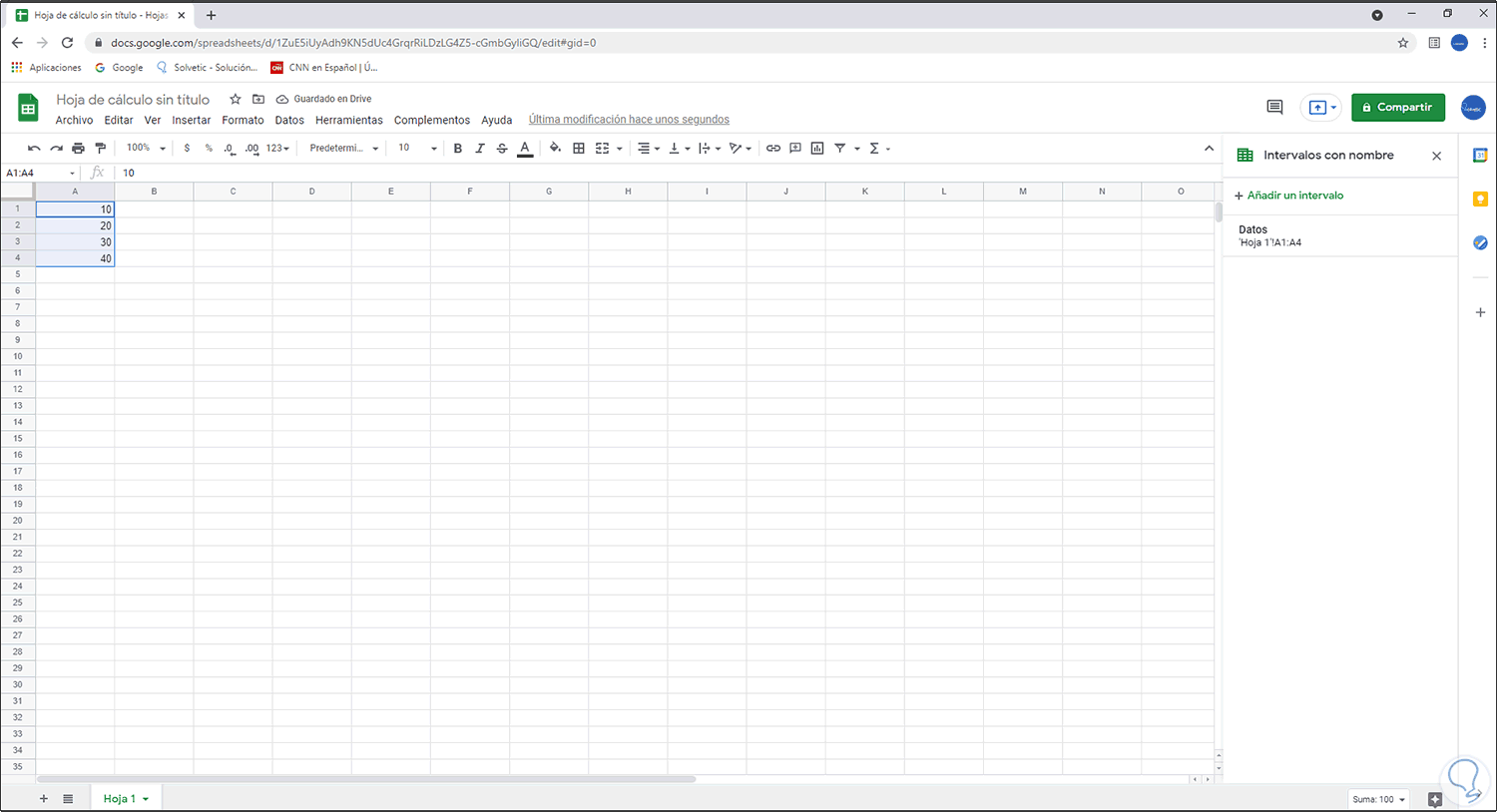Toggle italic formatting
This screenshot has width=1497, height=812.
tap(480, 148)
